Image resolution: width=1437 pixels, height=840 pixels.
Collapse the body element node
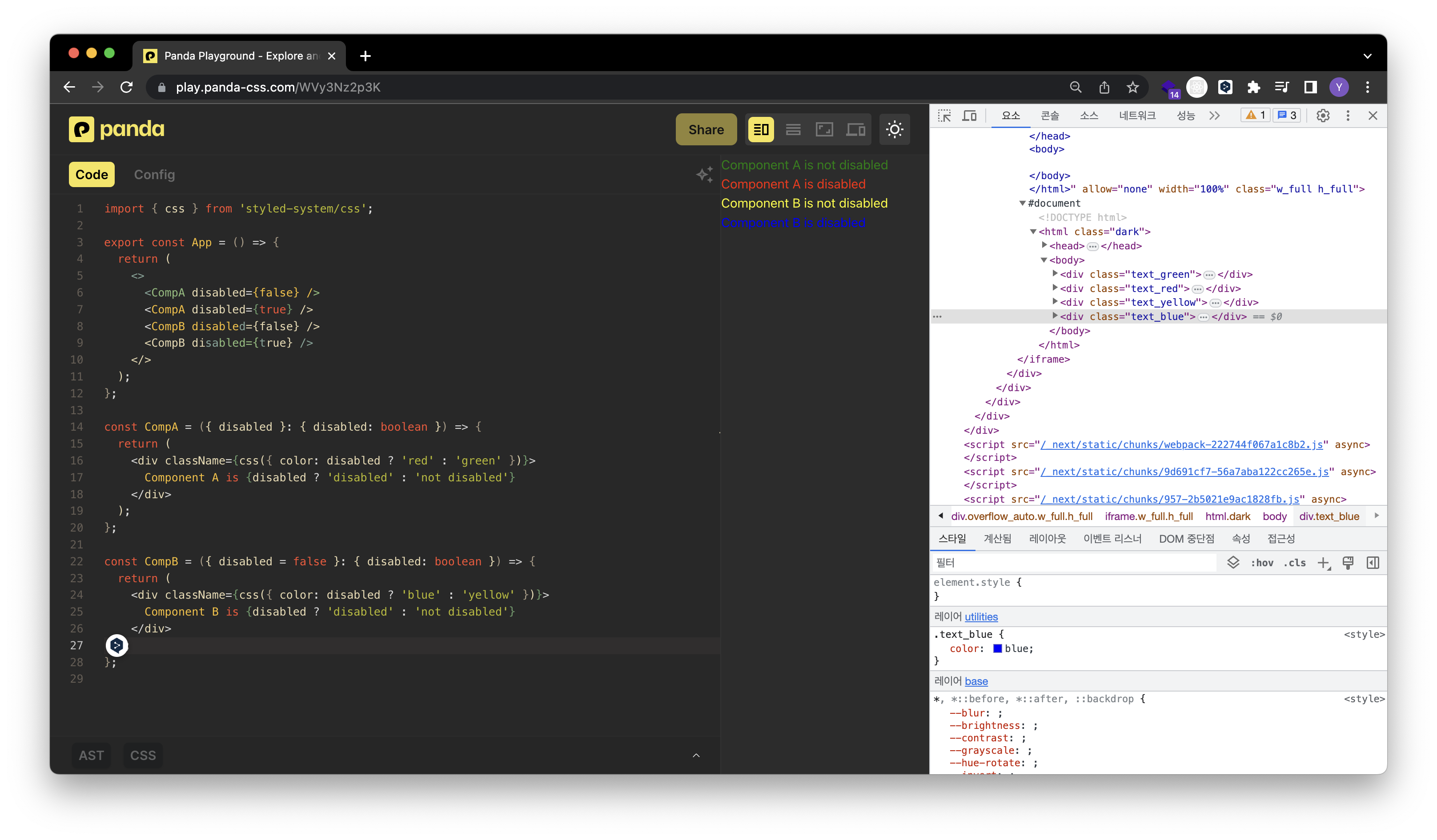coord(1044,260)
